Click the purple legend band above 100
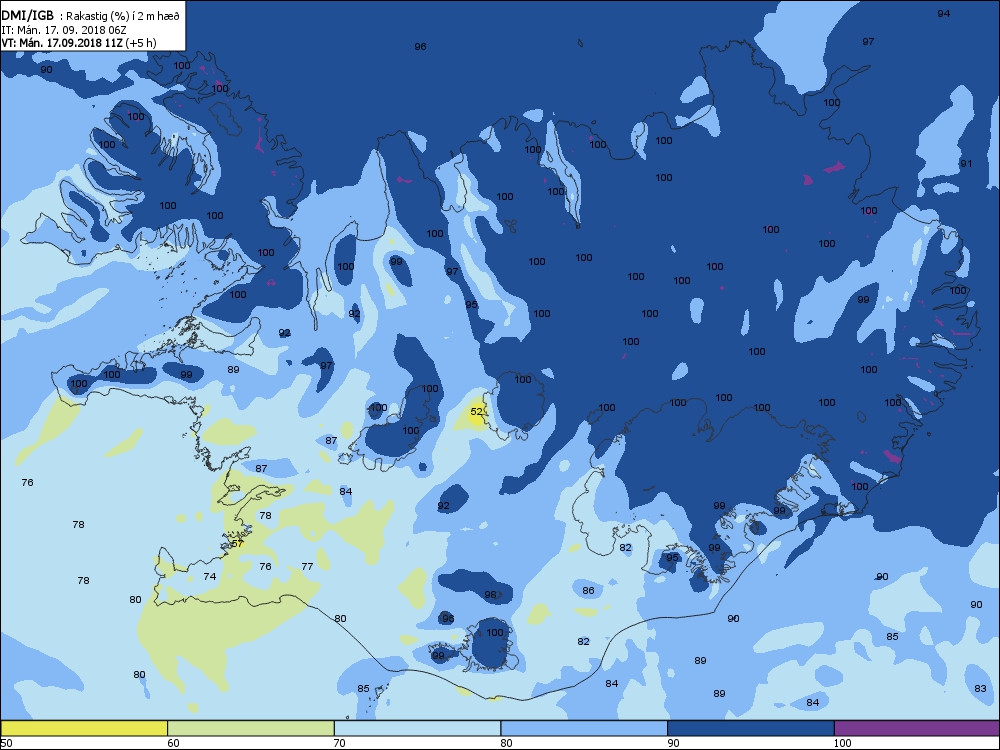1000x750 pixels. pyautogui.click(x=916, y=728)
